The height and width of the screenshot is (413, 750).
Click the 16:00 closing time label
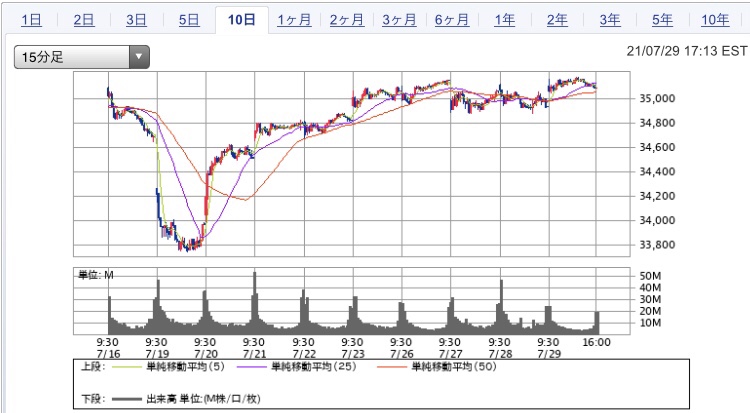(x=596, y=343)
